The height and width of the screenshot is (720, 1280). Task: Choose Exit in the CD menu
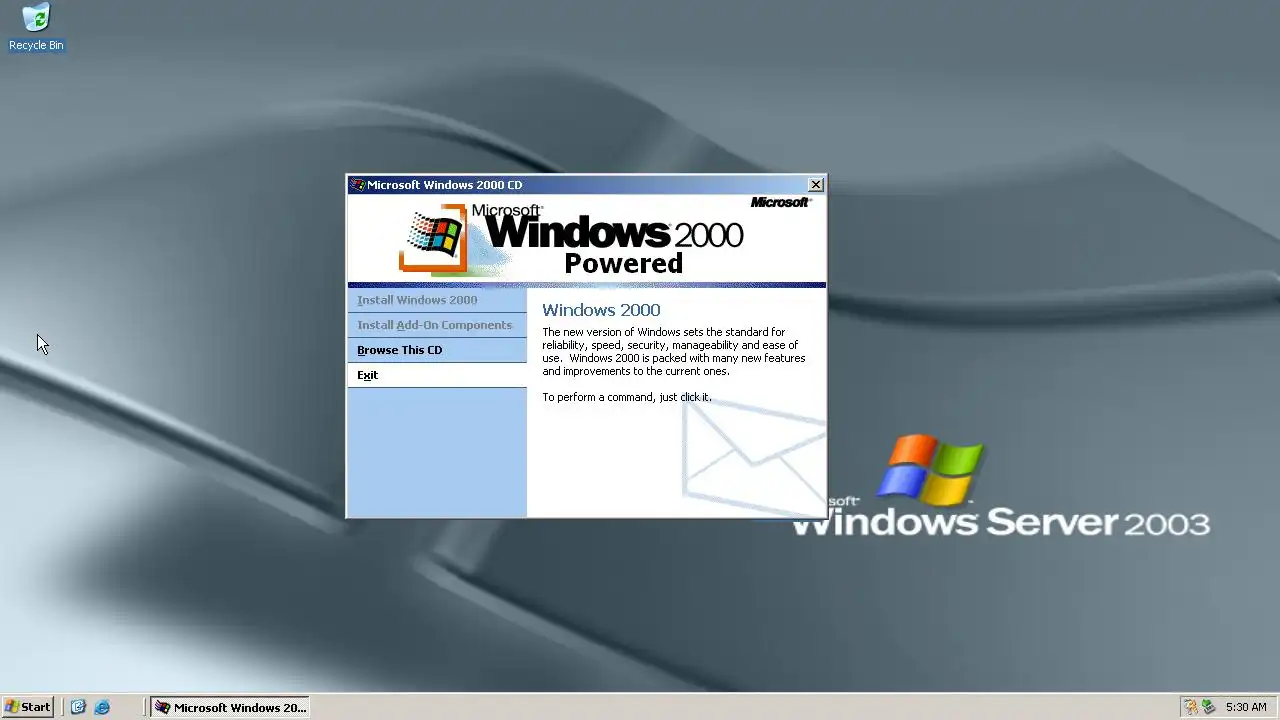click(x=437, y=375)
